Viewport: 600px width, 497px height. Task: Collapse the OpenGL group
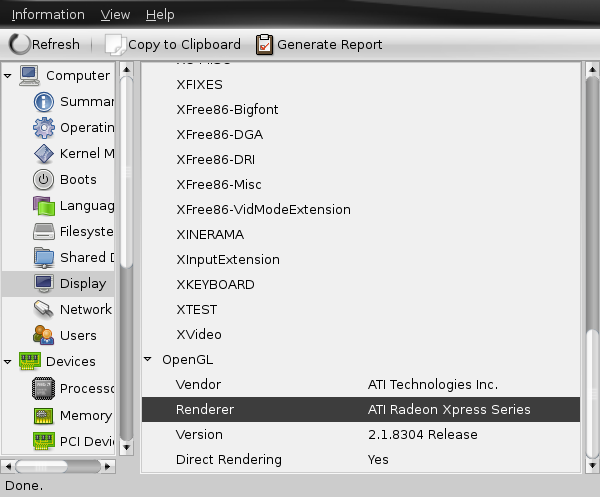(148, 359)
